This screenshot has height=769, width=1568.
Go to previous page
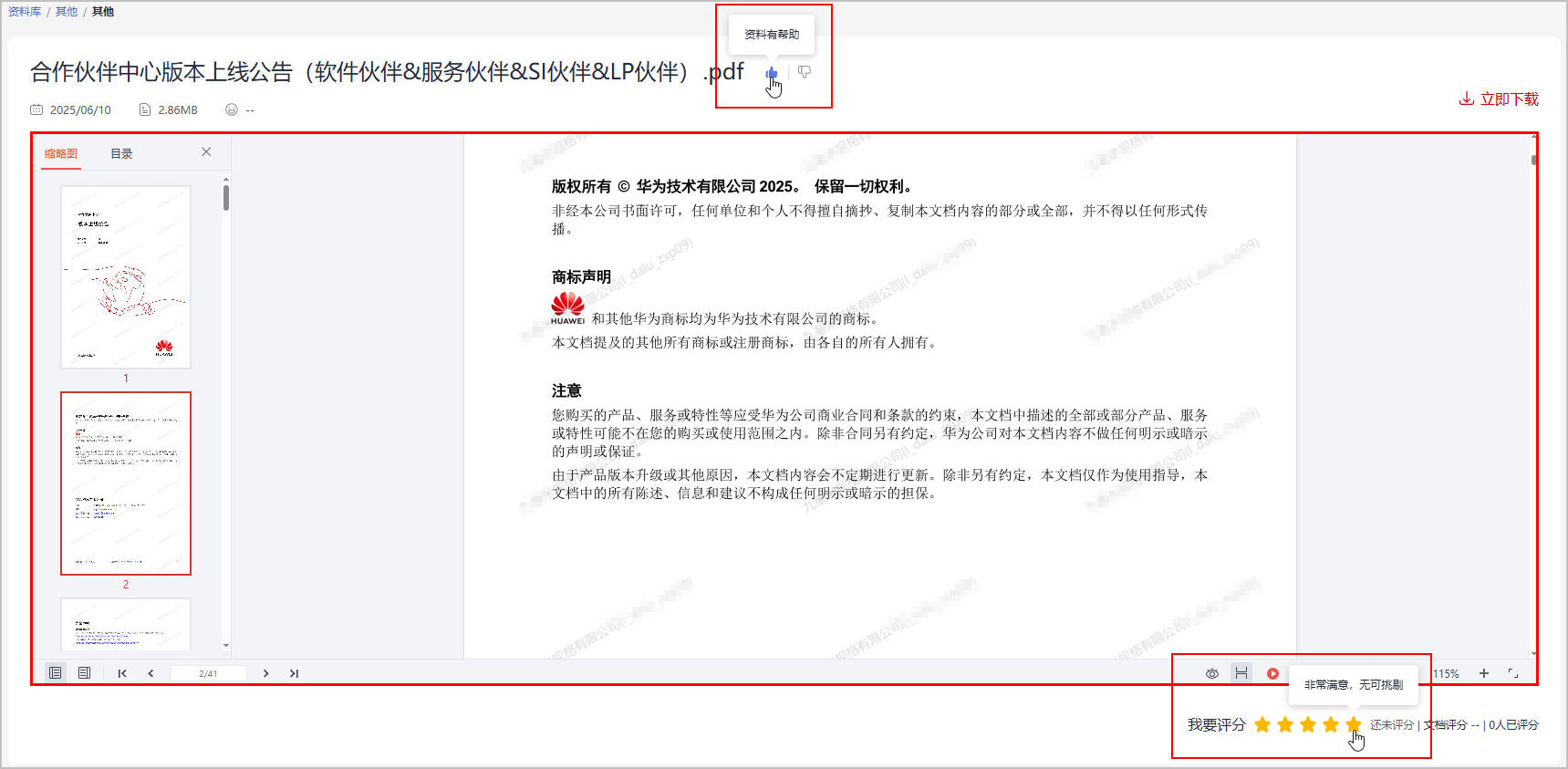151,673
